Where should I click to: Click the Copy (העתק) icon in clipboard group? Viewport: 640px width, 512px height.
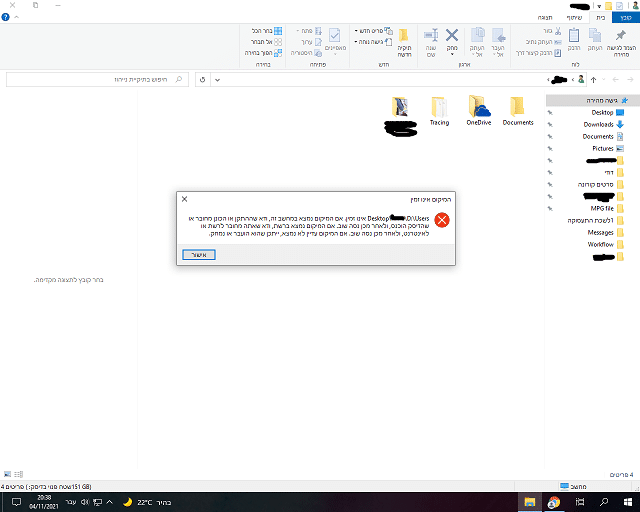pyautogui.click(x=595, y=36)
